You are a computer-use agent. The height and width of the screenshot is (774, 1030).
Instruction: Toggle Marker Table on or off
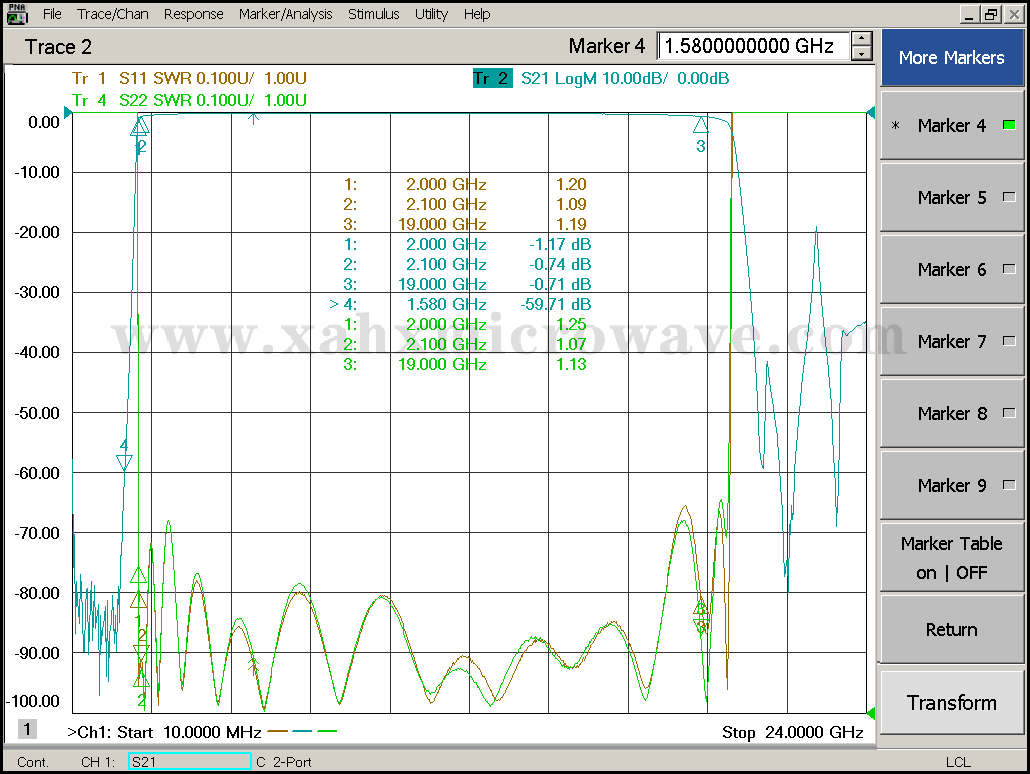click(951, 558)
